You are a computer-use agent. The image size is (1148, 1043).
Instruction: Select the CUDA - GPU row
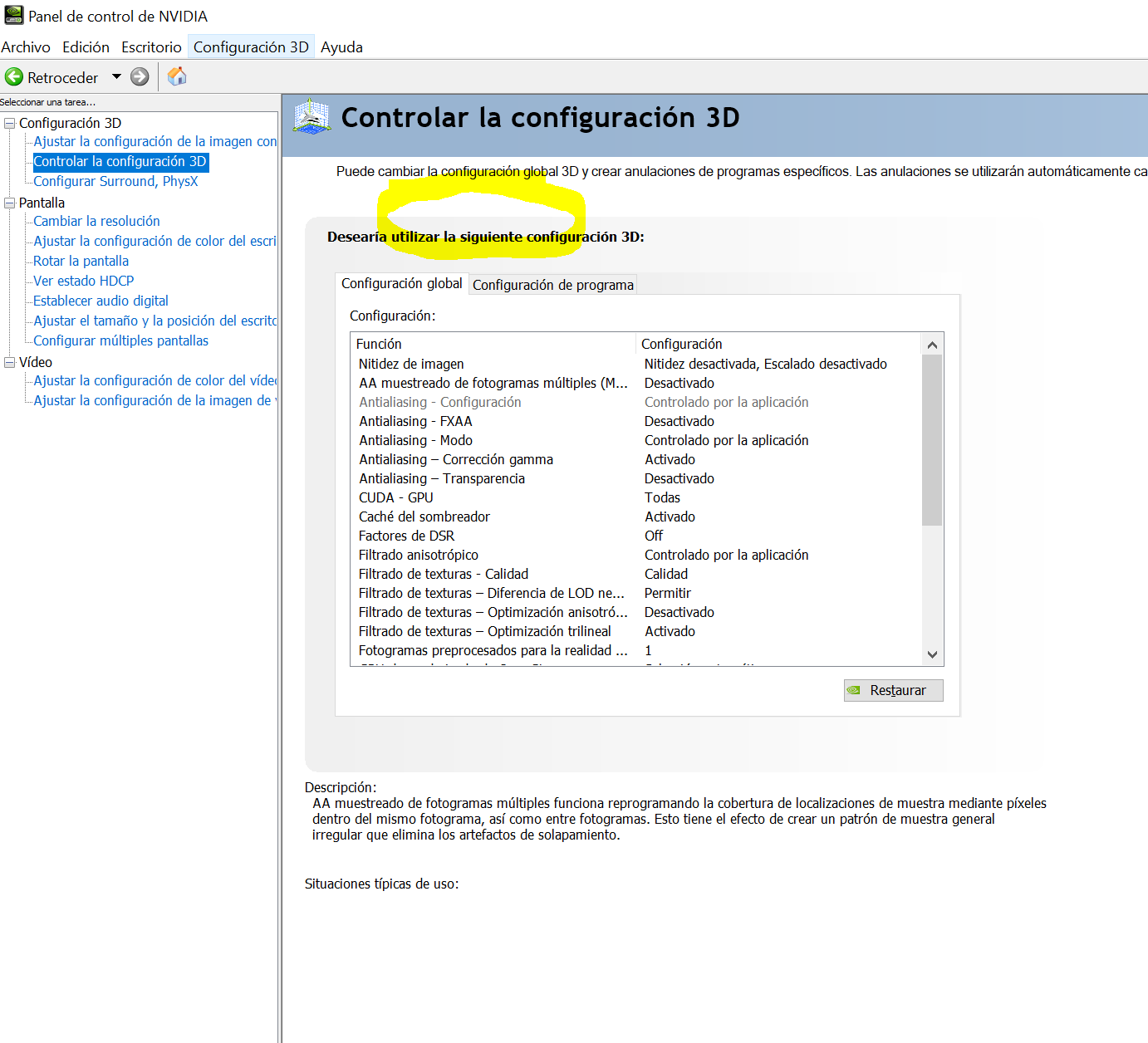click(x=636, y=497)
